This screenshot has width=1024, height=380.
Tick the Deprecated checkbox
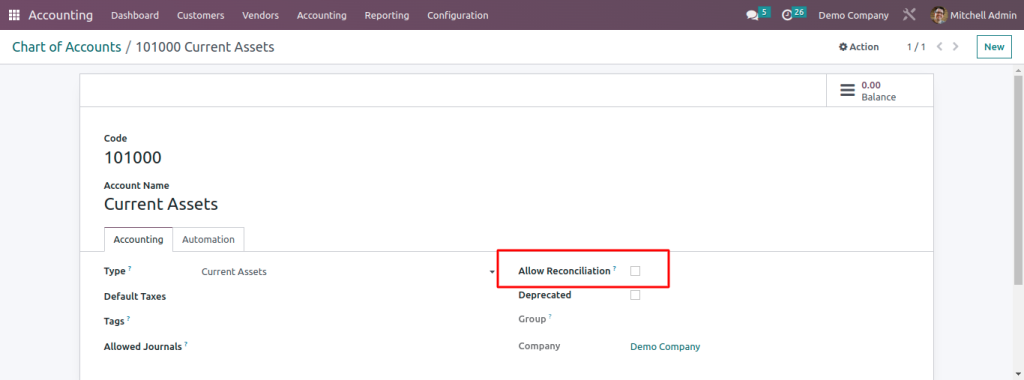[x=635, y=295]
